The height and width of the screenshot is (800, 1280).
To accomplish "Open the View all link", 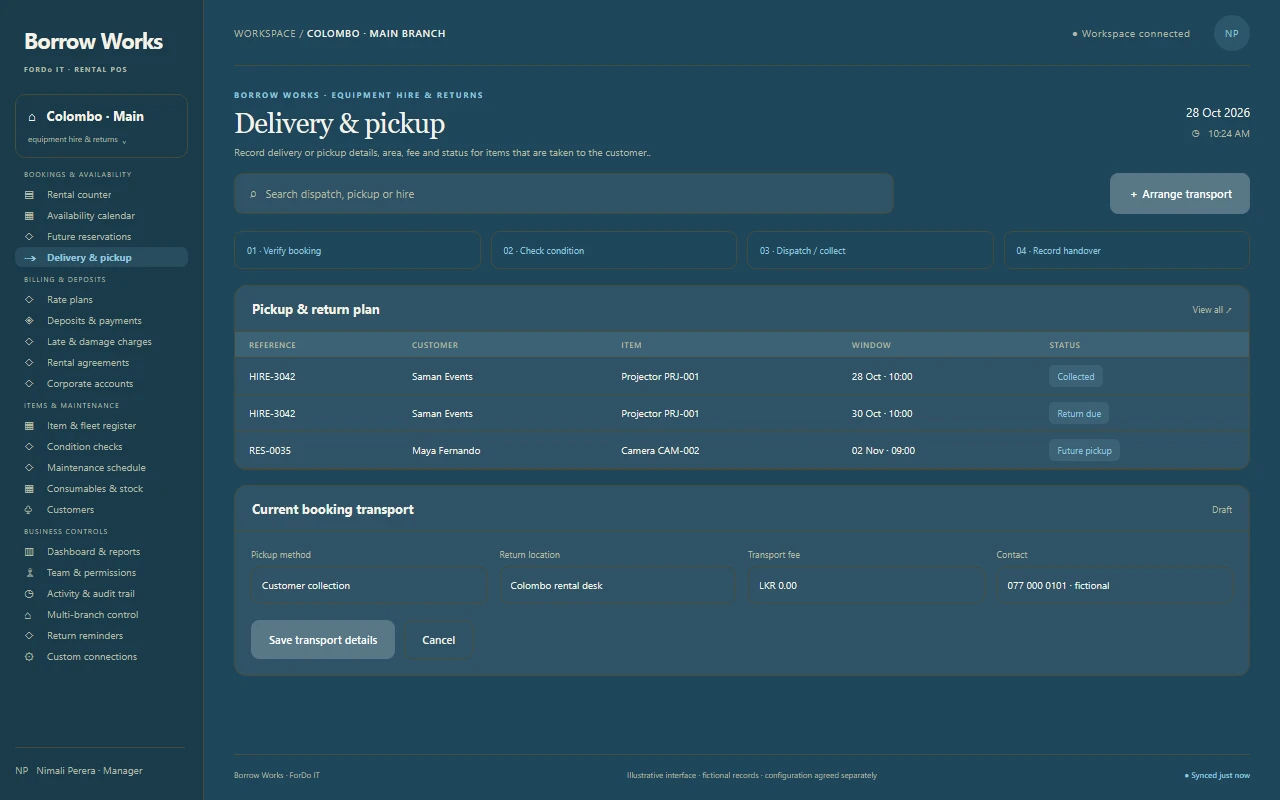I will [1212, 310].
